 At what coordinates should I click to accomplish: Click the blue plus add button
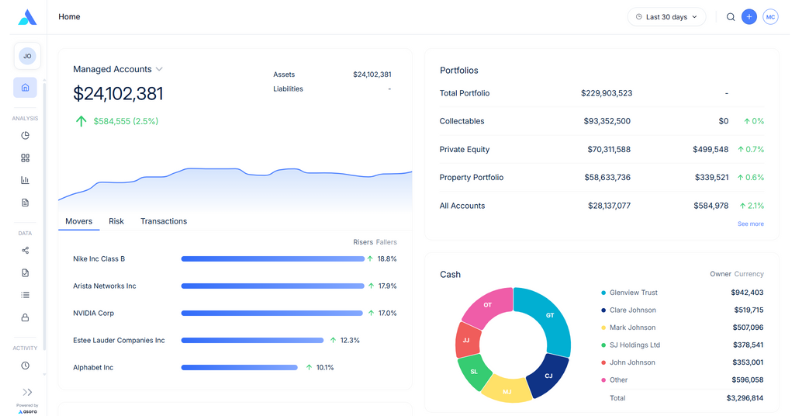pos(749,17)
